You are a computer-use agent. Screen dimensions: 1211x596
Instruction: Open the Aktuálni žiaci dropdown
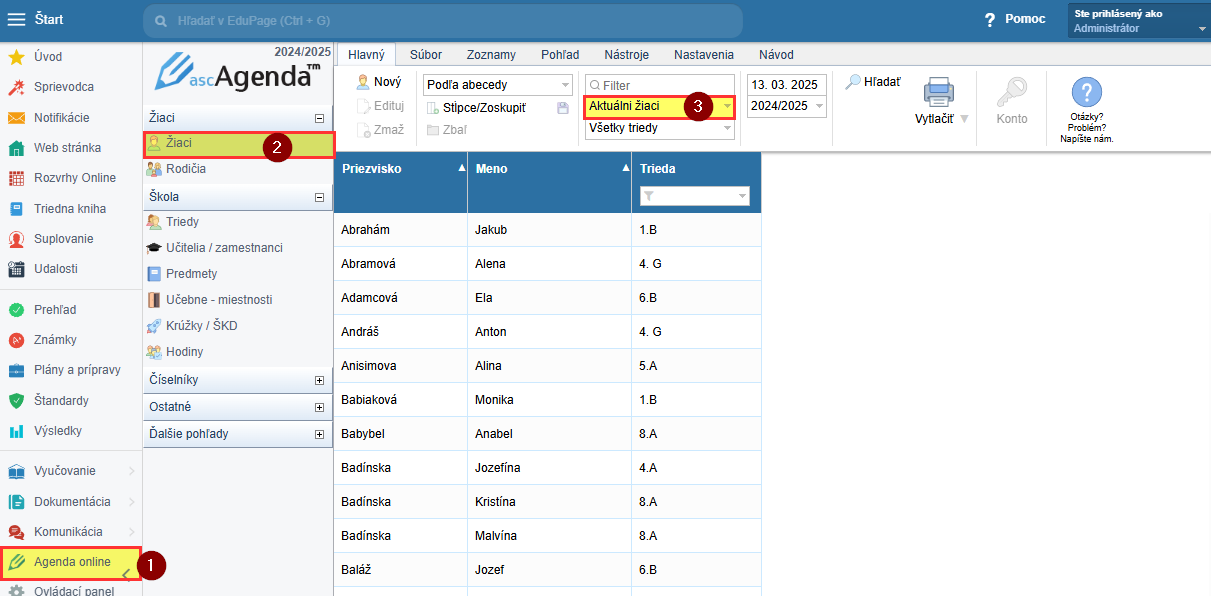[727, 106]
